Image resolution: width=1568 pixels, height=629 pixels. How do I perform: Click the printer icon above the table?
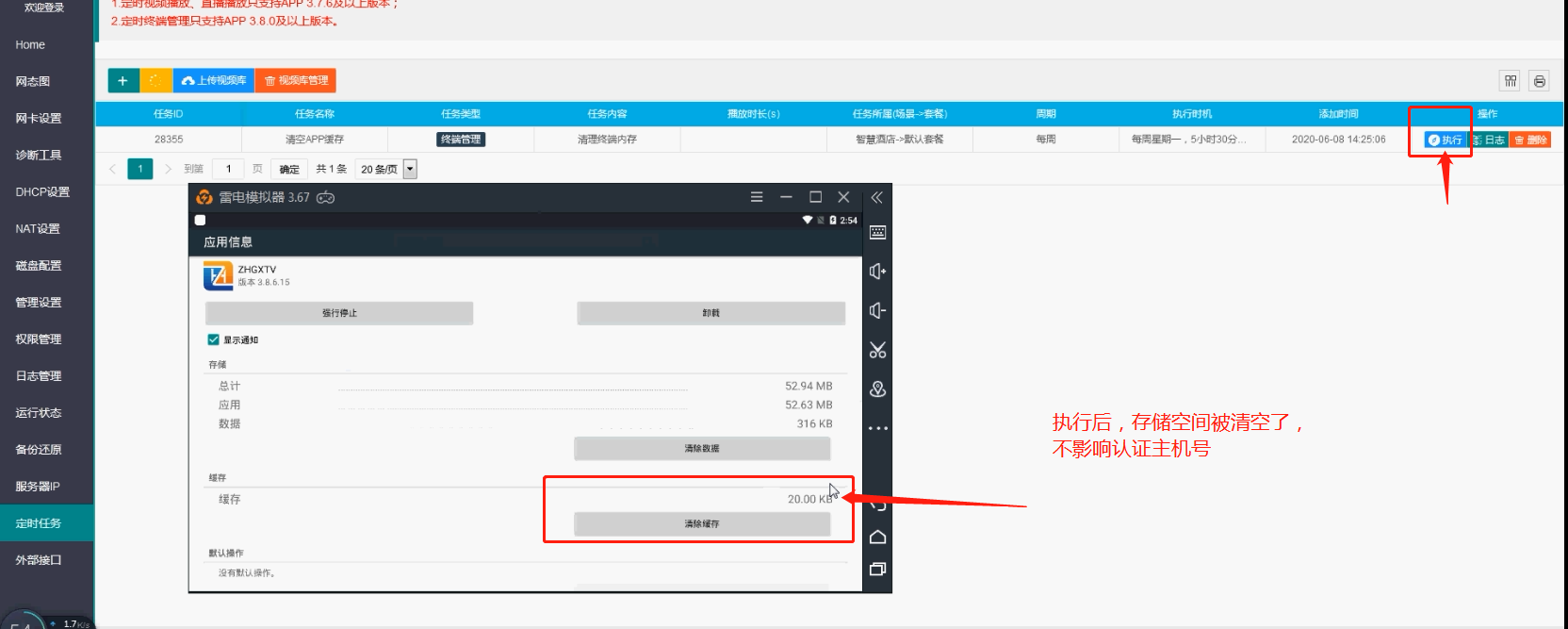[x=1539, y=81]
